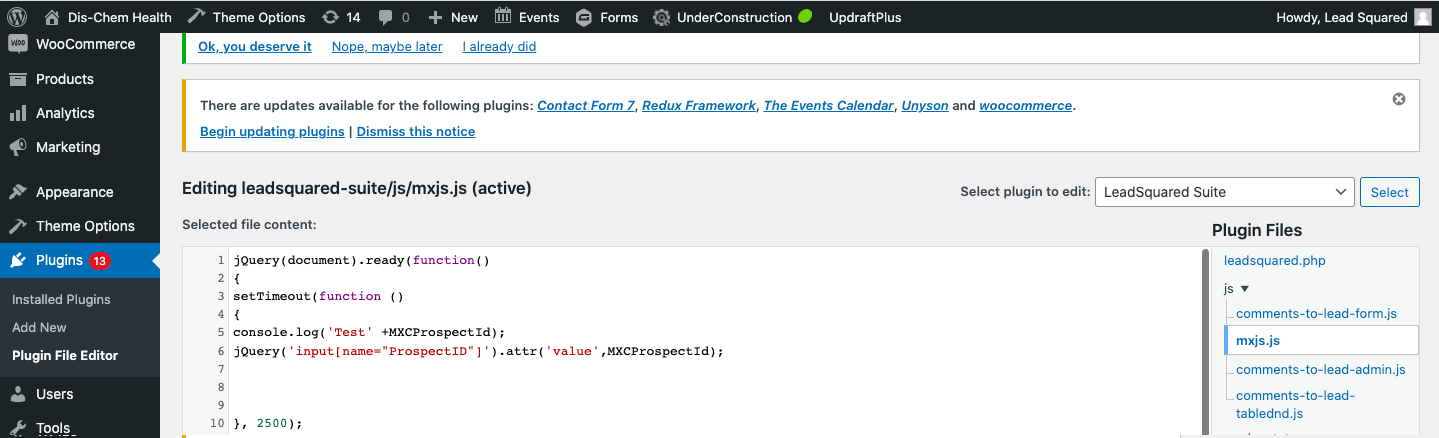Go to Installed Plugins submenu
This screenshot has width=1439, height=438.
61,299
